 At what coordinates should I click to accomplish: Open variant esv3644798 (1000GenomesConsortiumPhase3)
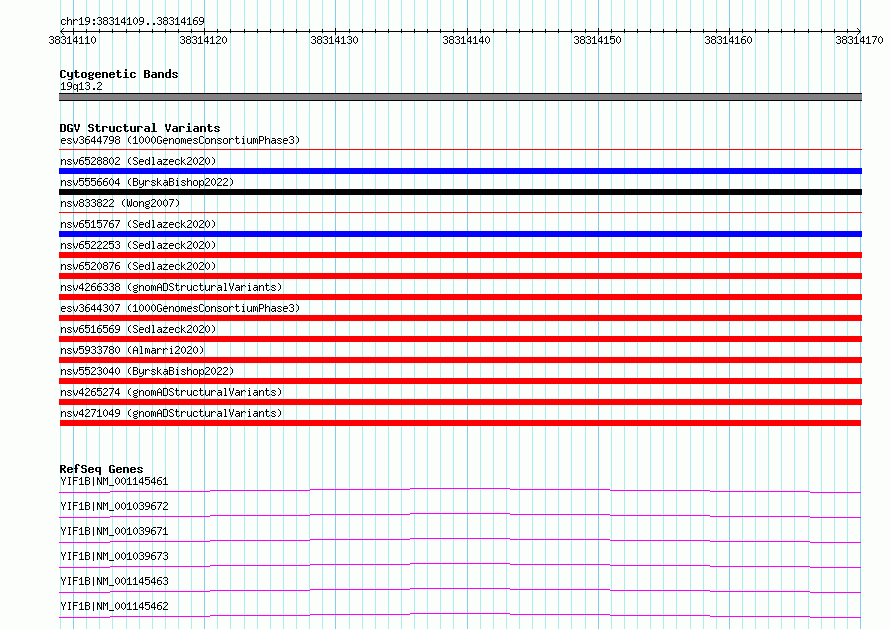pyautogui.click(x=180, y=140)
